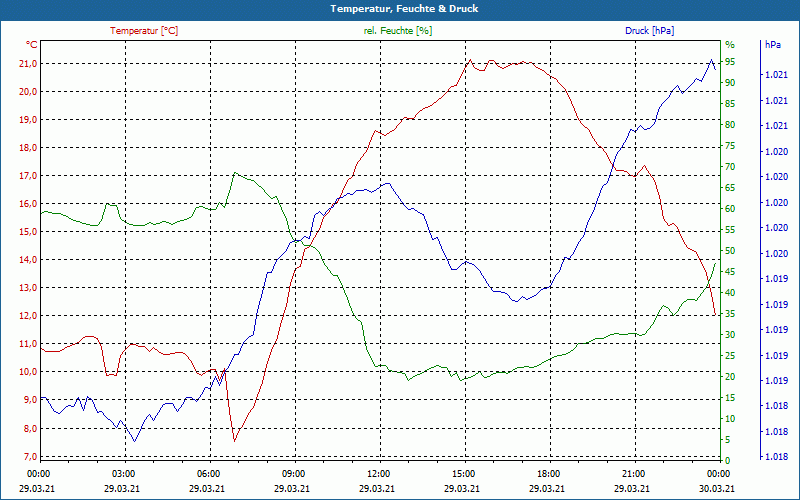Click the 85 humidity axis tick

730,104
